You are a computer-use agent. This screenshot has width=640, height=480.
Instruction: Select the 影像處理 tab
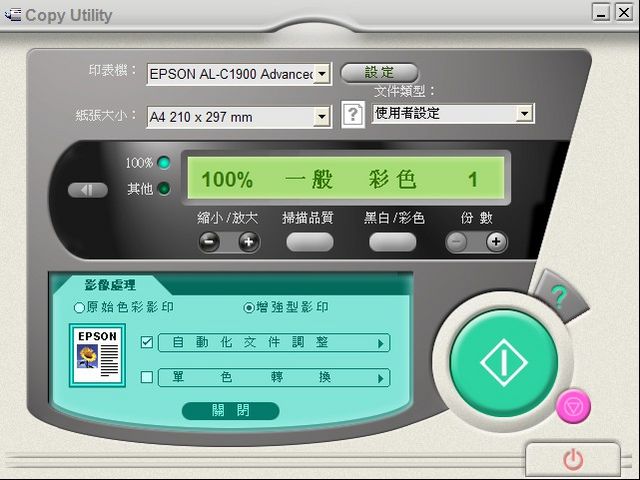(x=110, y=285)
